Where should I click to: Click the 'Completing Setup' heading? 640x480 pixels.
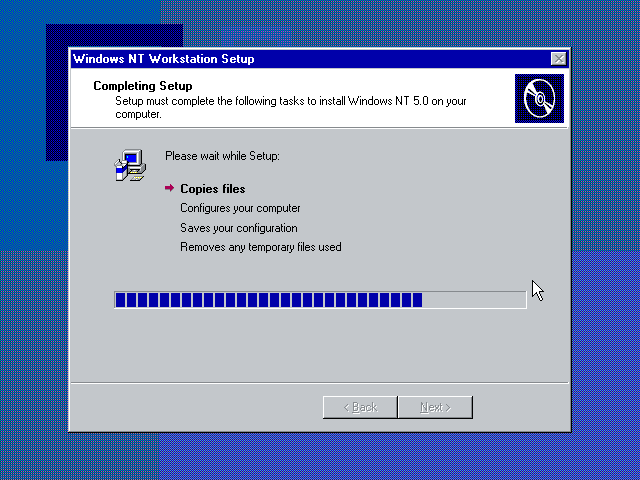(x=143, y=86)
